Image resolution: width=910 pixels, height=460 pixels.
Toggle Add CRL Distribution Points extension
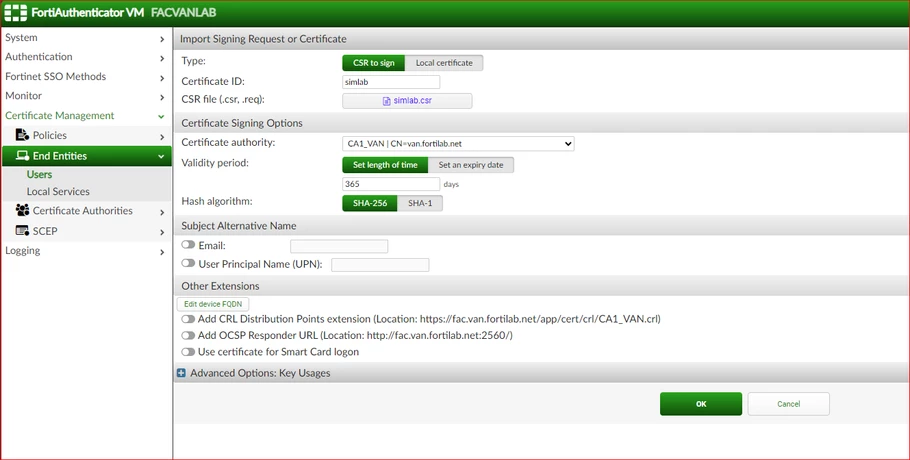188,319
